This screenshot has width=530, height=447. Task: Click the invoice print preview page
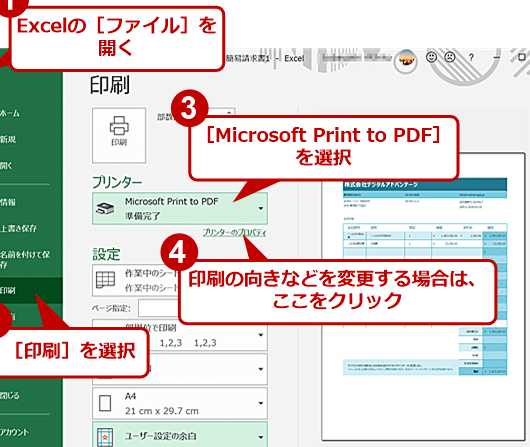point(423,296)
